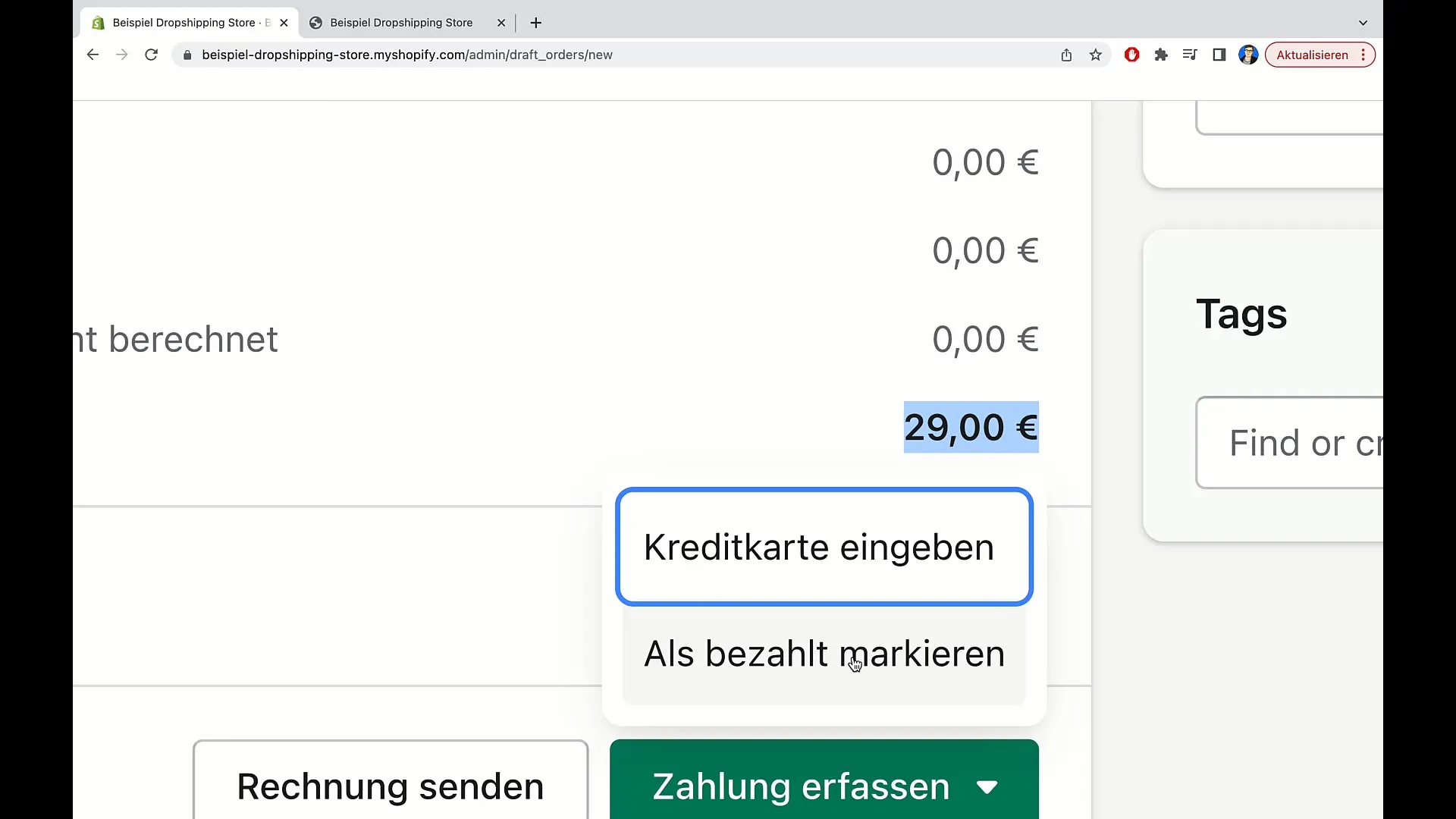The image size is (1456, 819).
Task: Open the browser extensions puzzle icon
Action: click(x=1161, y=55)
